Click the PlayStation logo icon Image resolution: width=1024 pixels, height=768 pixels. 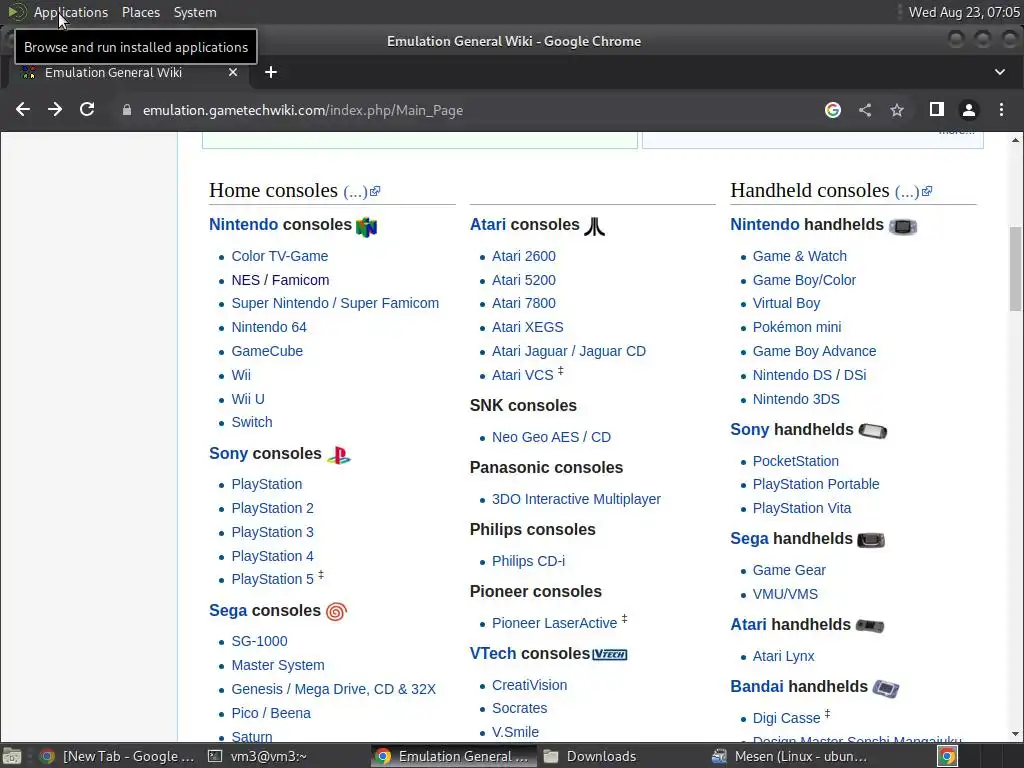tap(339, 455)
